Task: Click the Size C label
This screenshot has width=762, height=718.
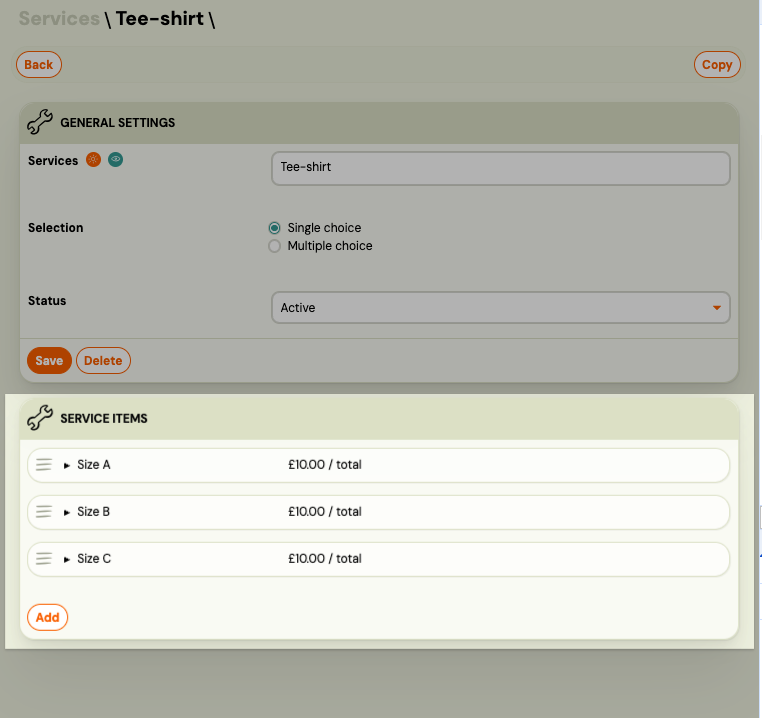Action: pyautogui.click(x=94, y=559)
